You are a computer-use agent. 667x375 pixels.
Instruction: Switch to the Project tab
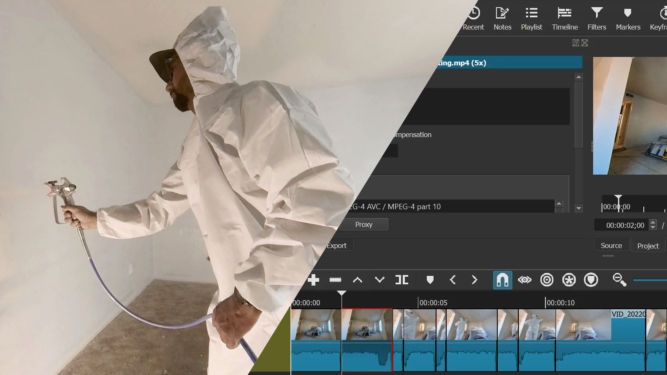pos(648,246)
